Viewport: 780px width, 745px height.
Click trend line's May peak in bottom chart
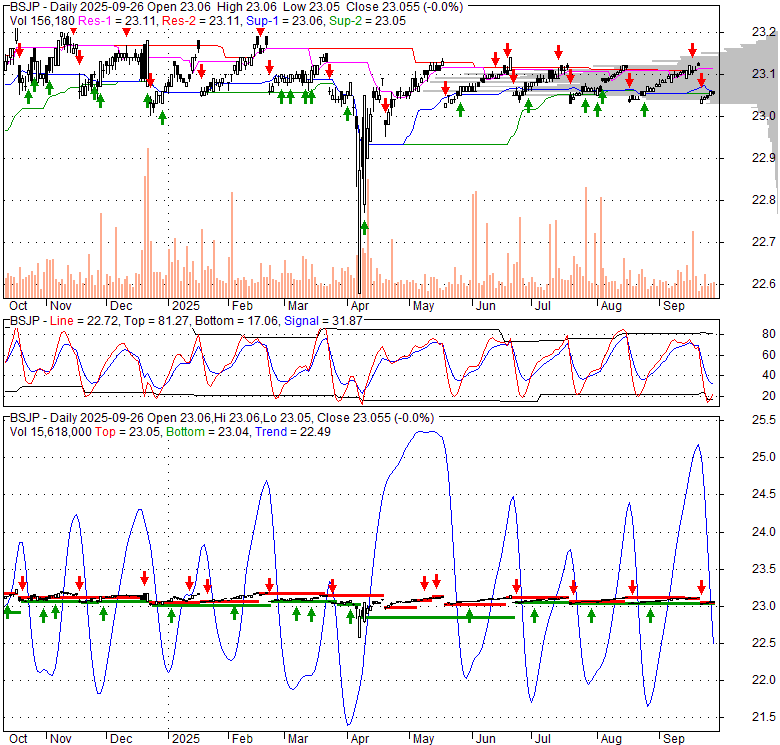[427, 432]
